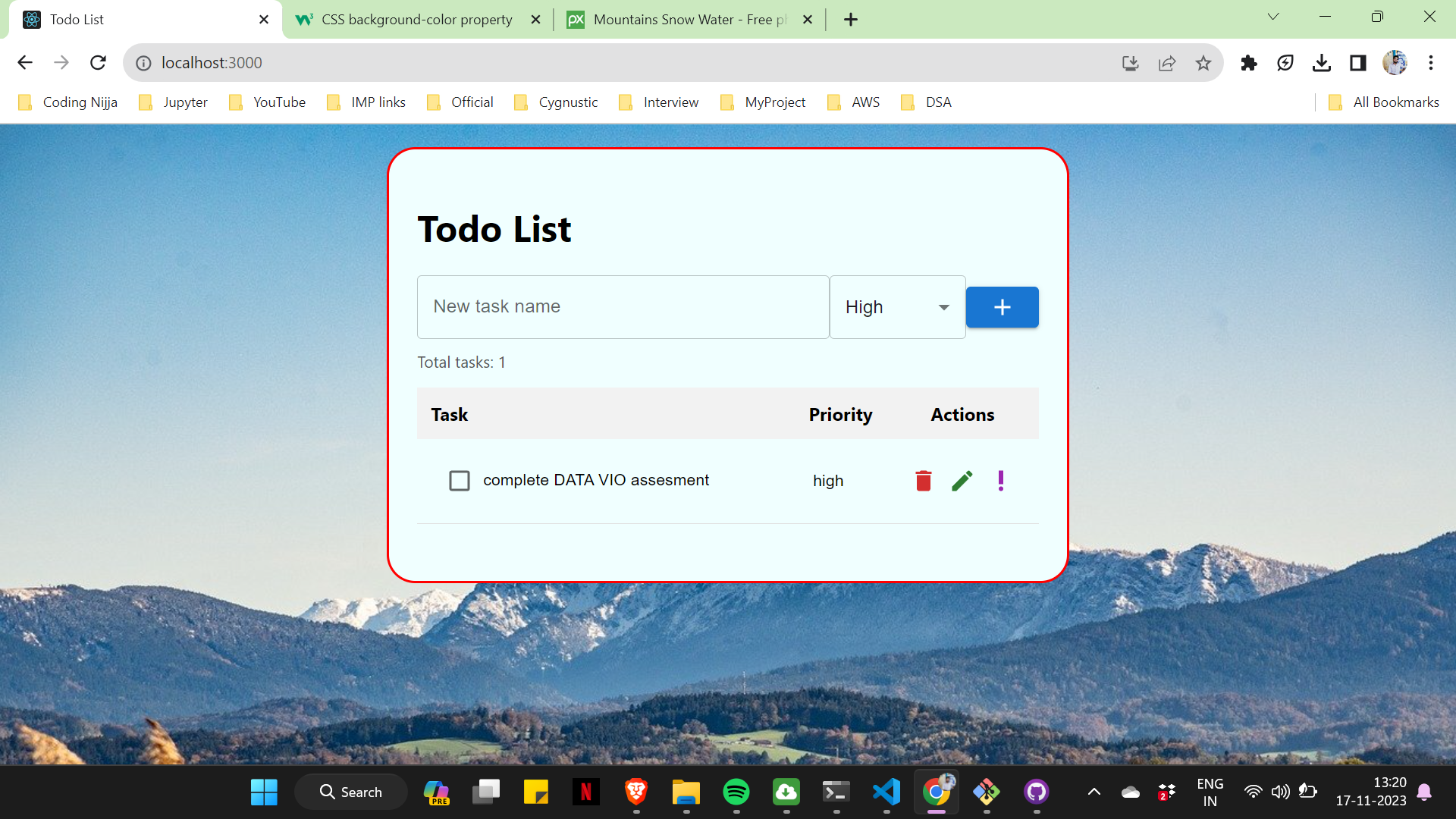
Task: Bookmark the page with the star icon
Action: [1203, 62]
